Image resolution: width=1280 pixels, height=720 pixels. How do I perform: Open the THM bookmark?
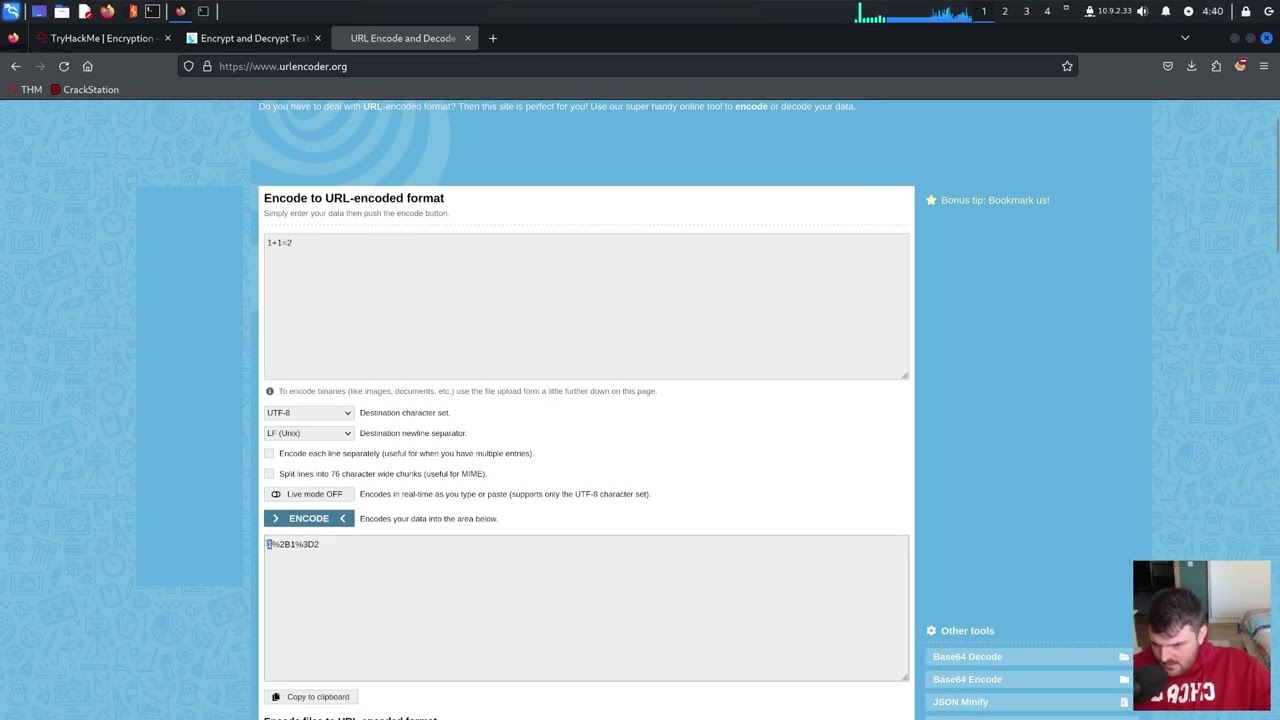click(26, 90)
